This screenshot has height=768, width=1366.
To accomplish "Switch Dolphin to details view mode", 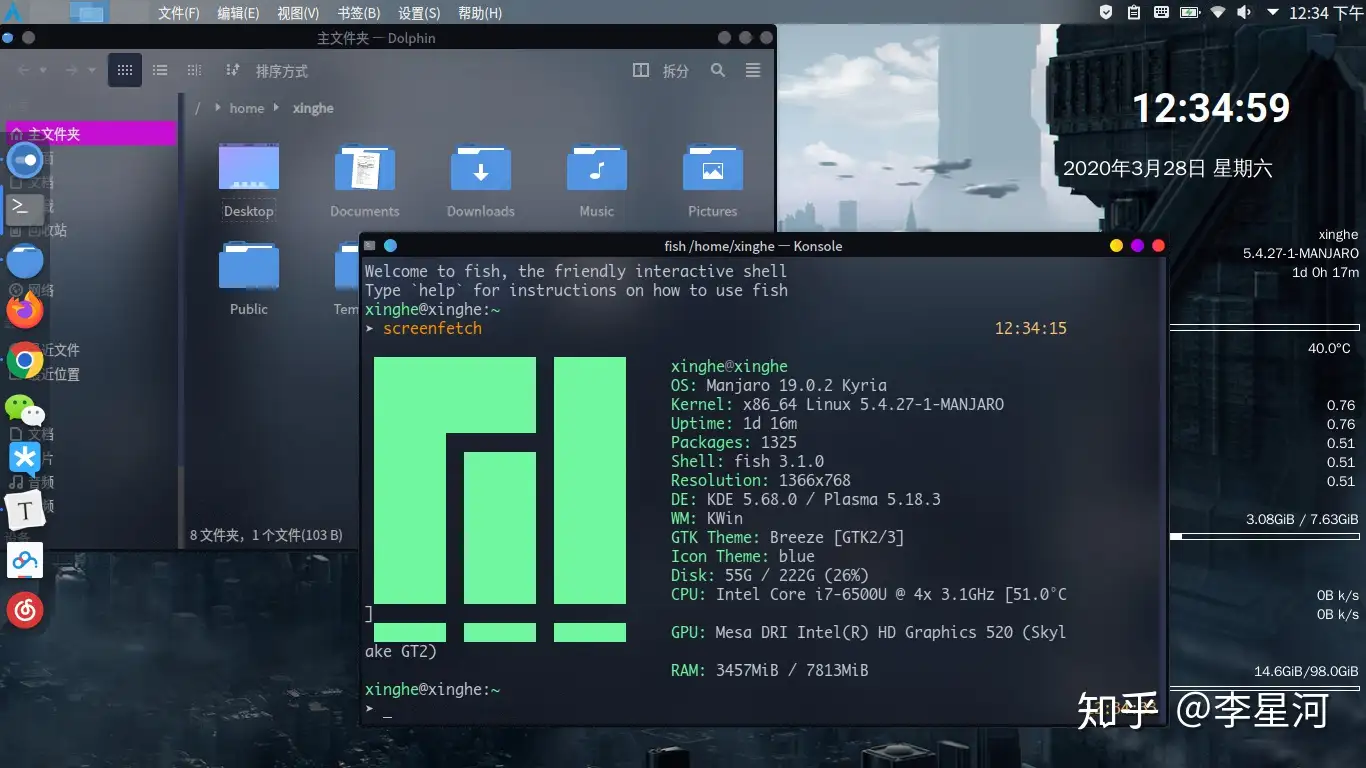I will point(195,70).
